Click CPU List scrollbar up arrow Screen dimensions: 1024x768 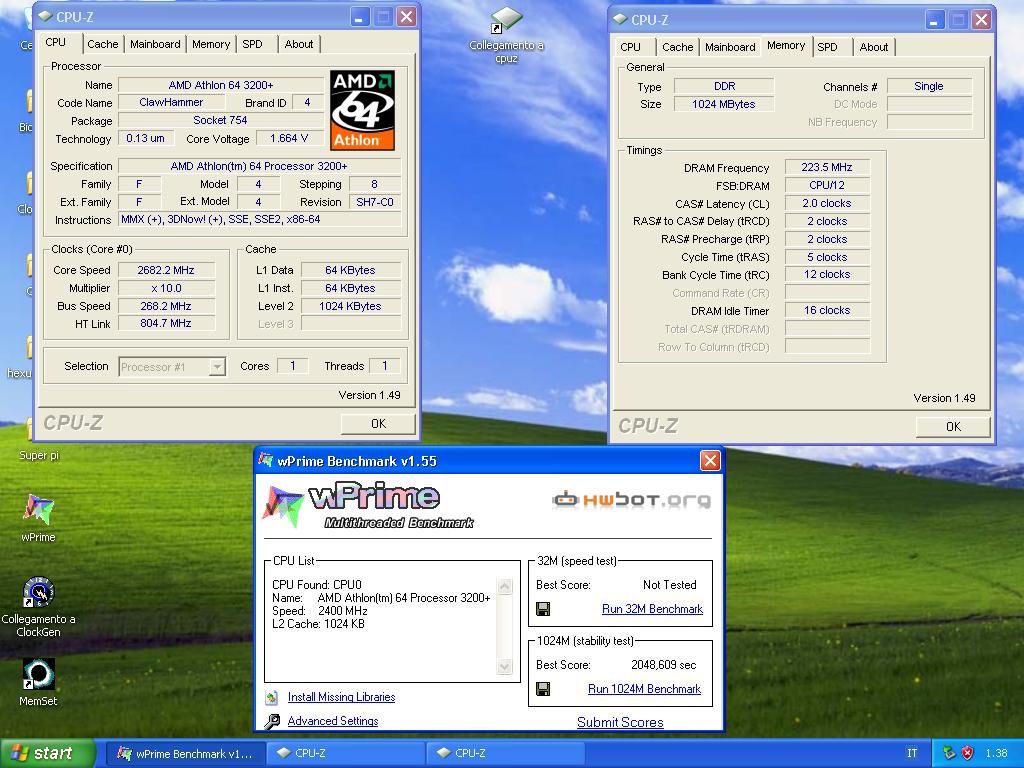[505, 586]
